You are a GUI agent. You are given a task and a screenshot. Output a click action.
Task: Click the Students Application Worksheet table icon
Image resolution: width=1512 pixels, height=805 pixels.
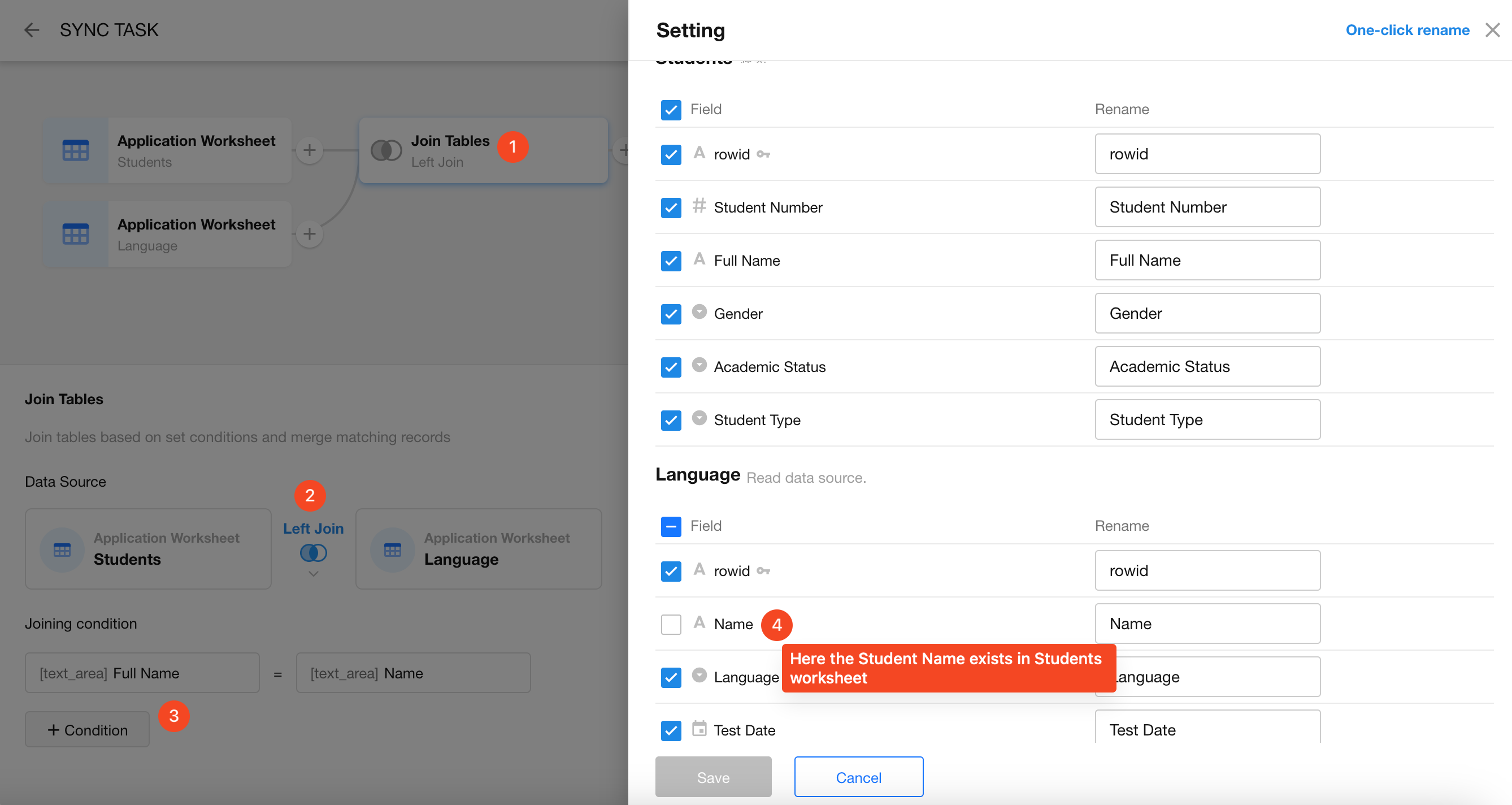coord(76,150)
